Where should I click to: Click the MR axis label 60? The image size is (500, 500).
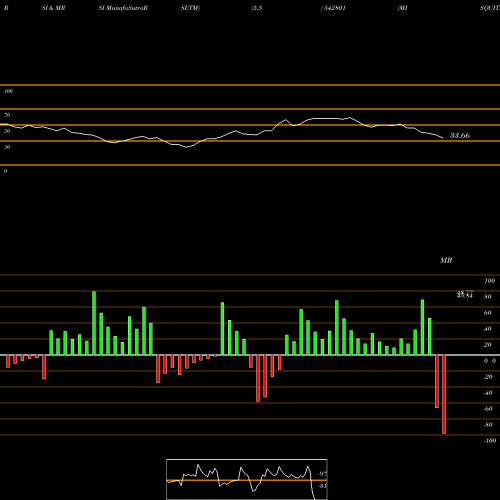point(488,313)
